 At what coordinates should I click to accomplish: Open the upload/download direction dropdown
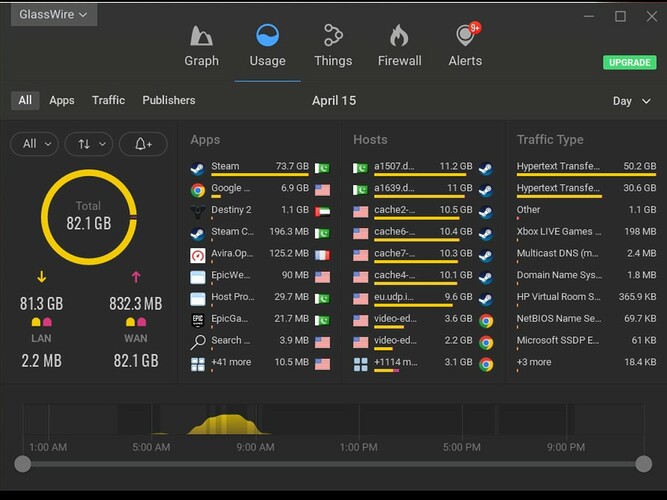(89, 144)
